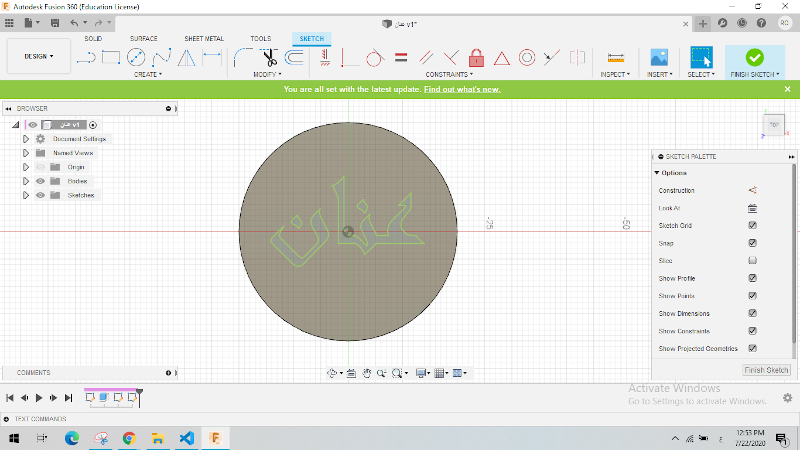Expand the Document Settings tree node
800x450 pixels.
coord(26,139)
